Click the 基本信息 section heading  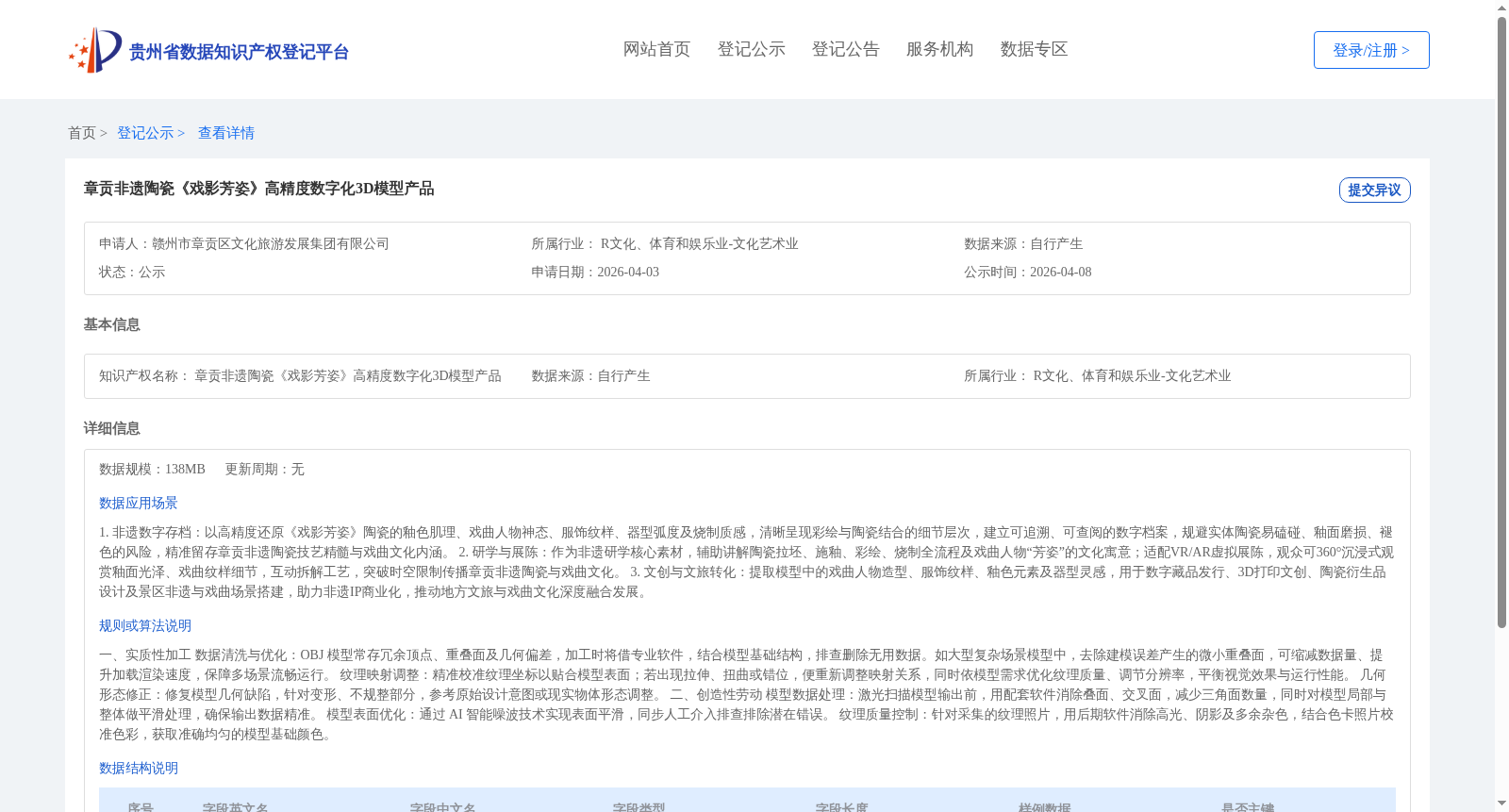coord(112,324)
